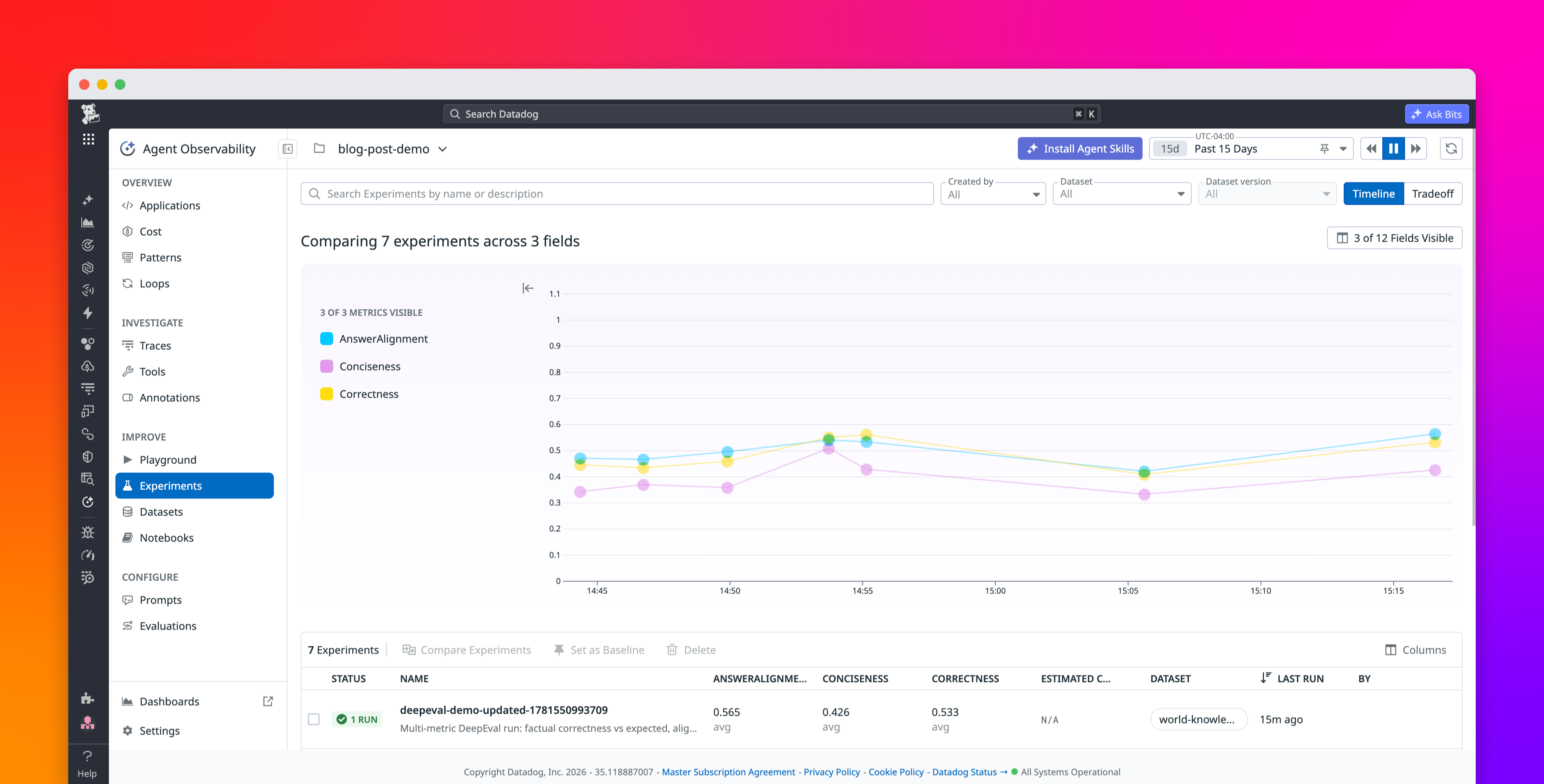Screen dimensions: 1544x784
Task: Select the Experiments nav item
Action: pos(194,485)
